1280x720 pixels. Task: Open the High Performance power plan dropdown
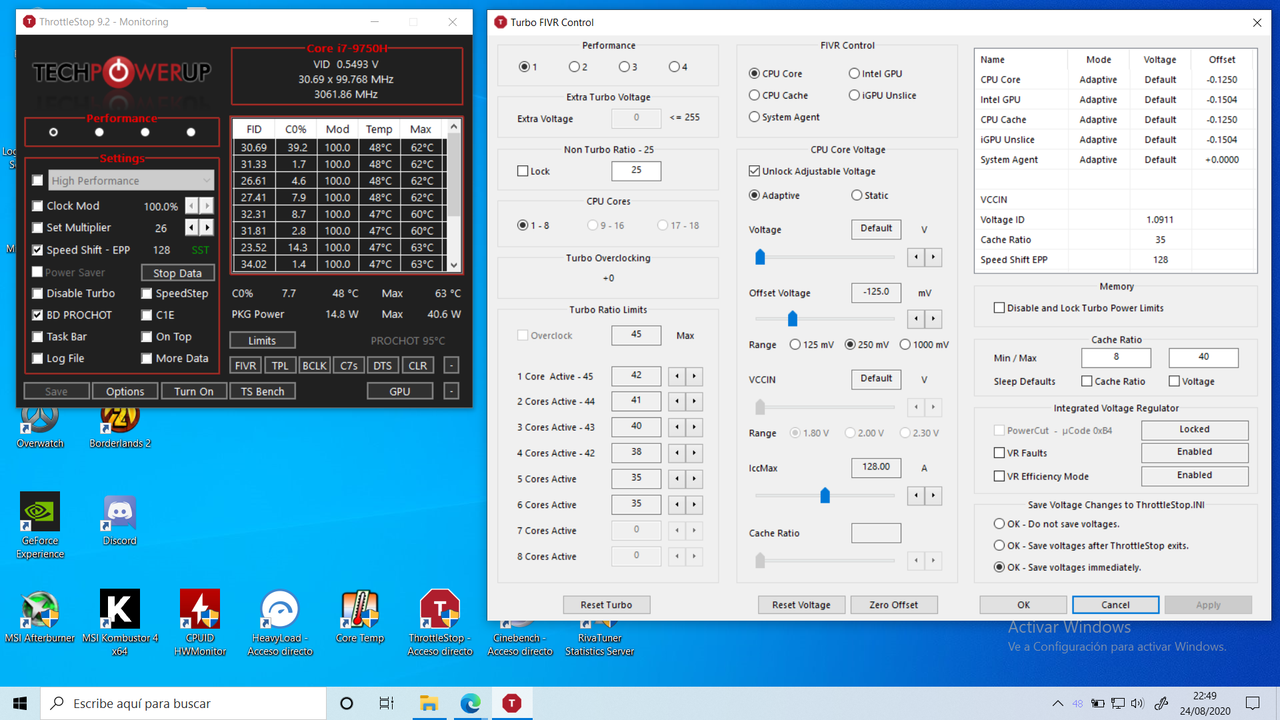[131, 180]
